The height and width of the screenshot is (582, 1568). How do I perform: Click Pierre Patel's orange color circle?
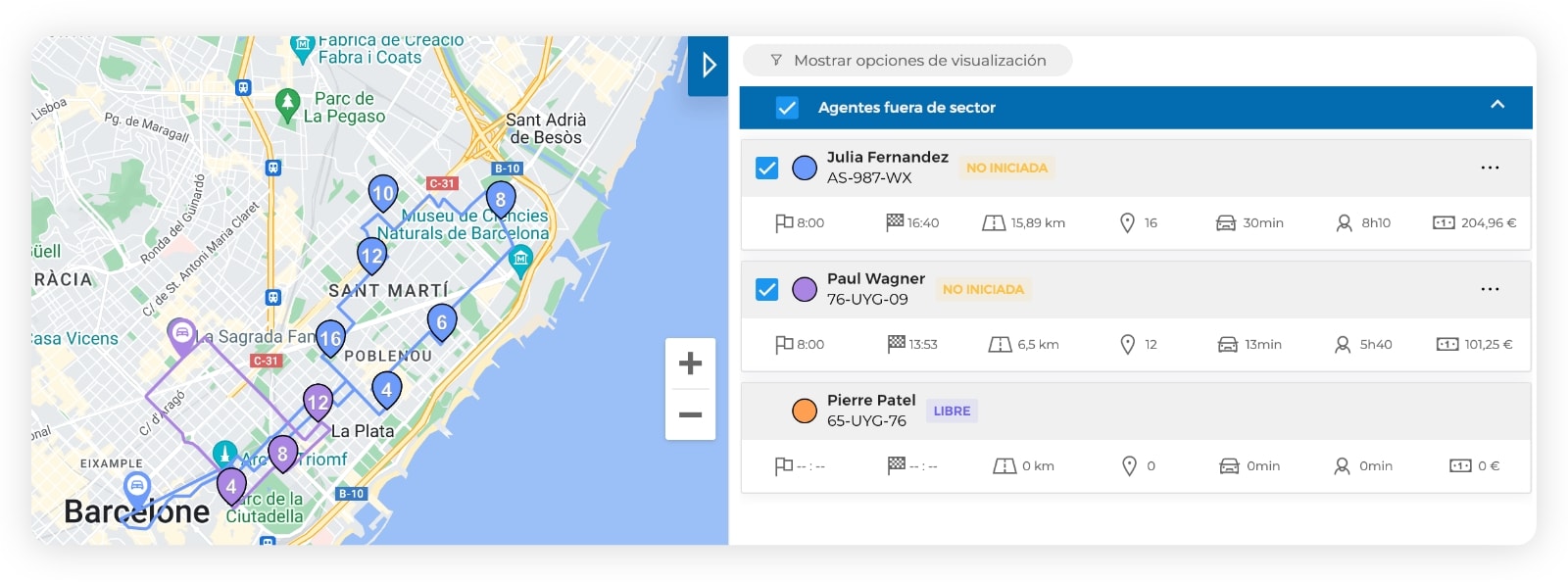[x=805, y=411]
